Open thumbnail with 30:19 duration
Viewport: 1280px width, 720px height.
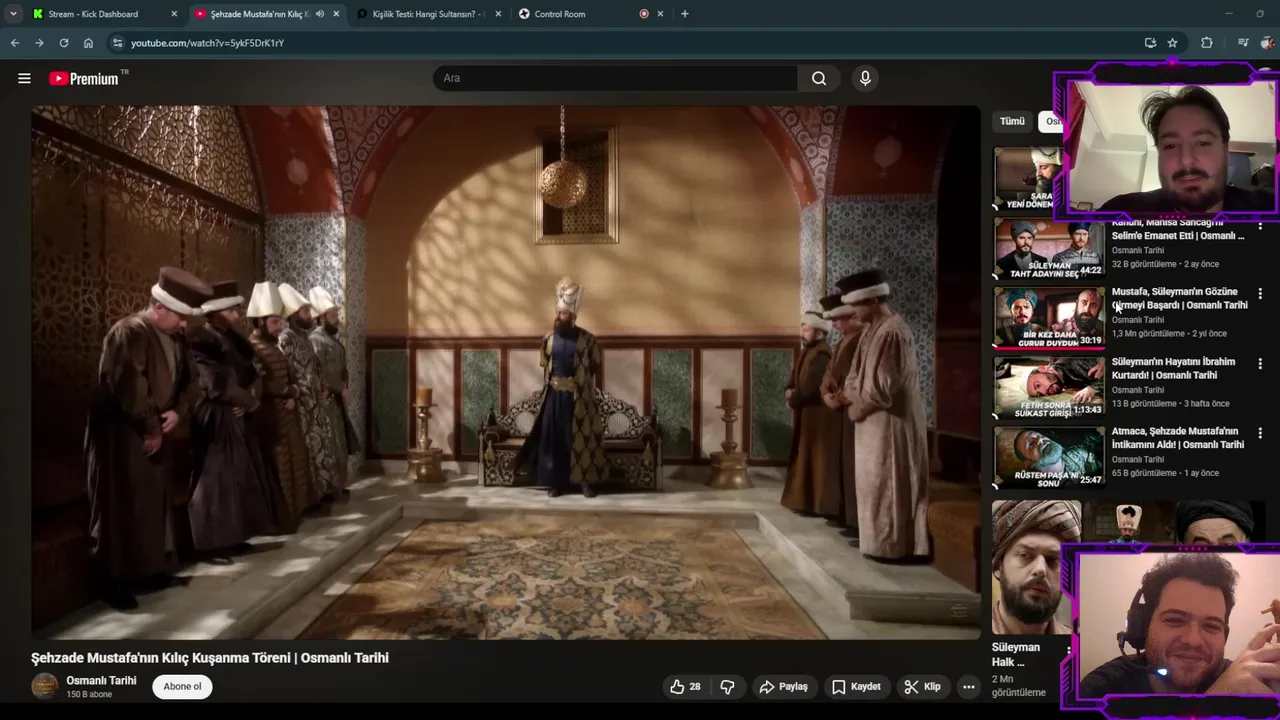[1049, 318]
